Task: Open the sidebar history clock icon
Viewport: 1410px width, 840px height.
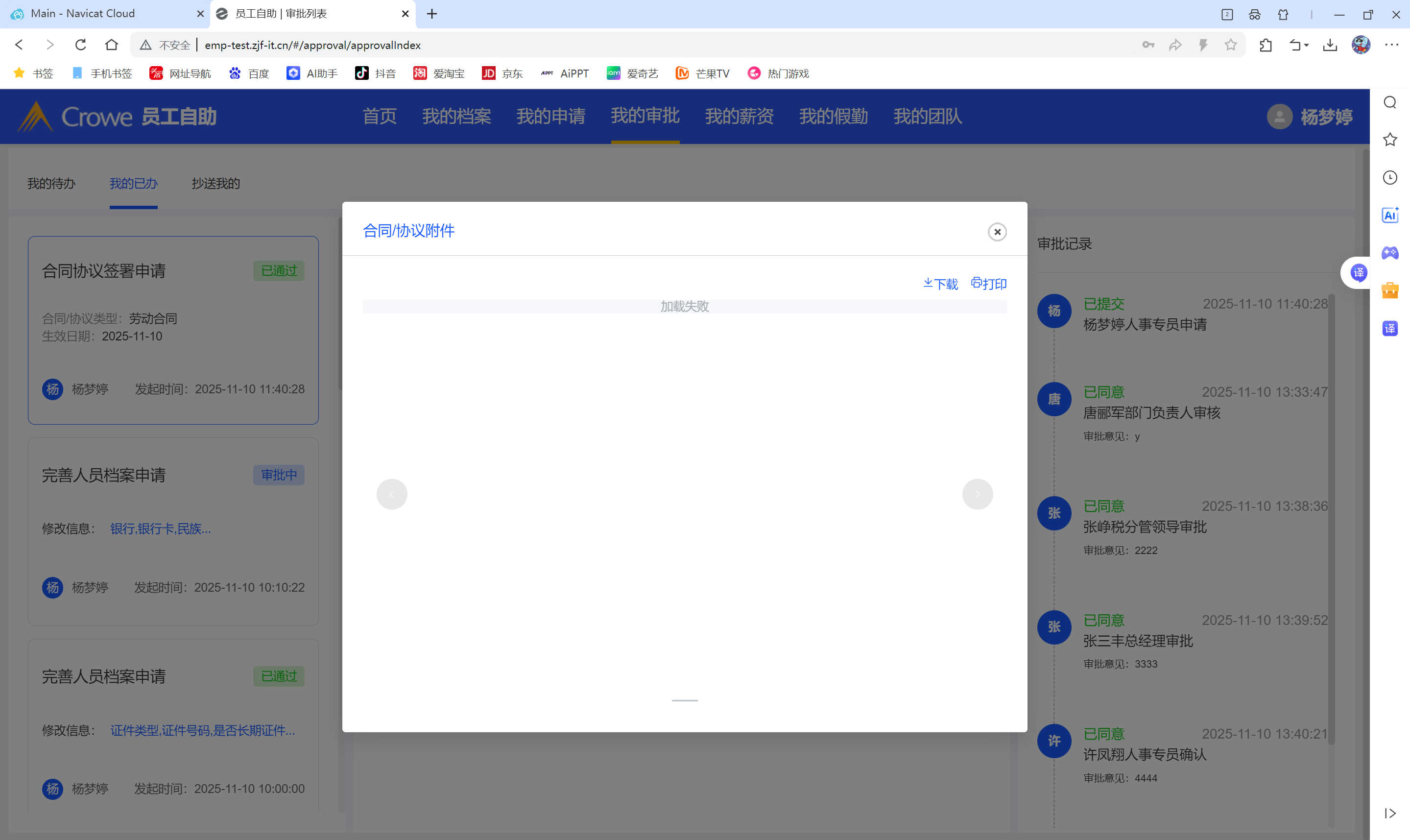Action: 1389,178
